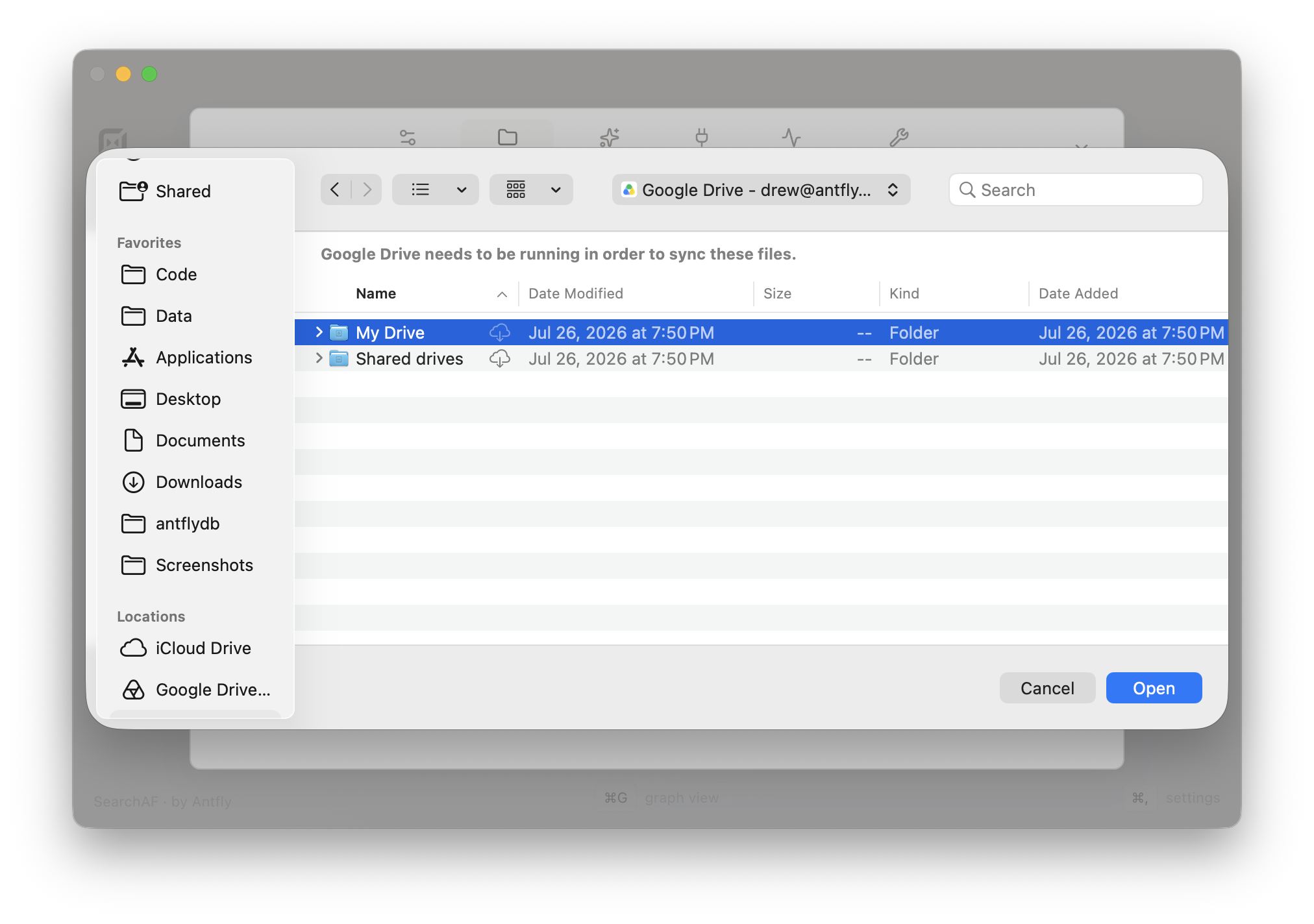Select Google Drive in Locations

click(x=195, y=690)
